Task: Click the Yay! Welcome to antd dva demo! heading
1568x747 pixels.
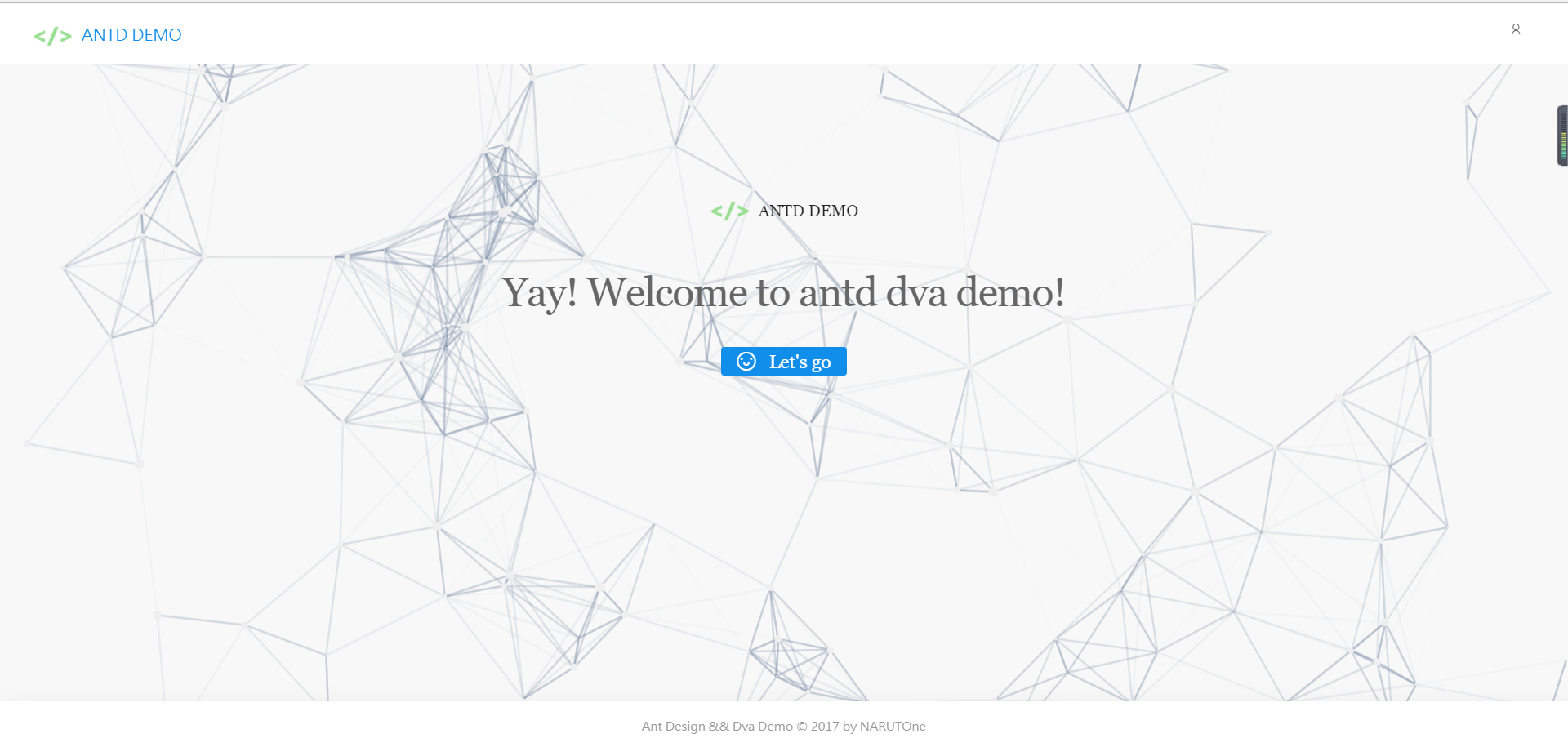Action: [x=783, y=292]
